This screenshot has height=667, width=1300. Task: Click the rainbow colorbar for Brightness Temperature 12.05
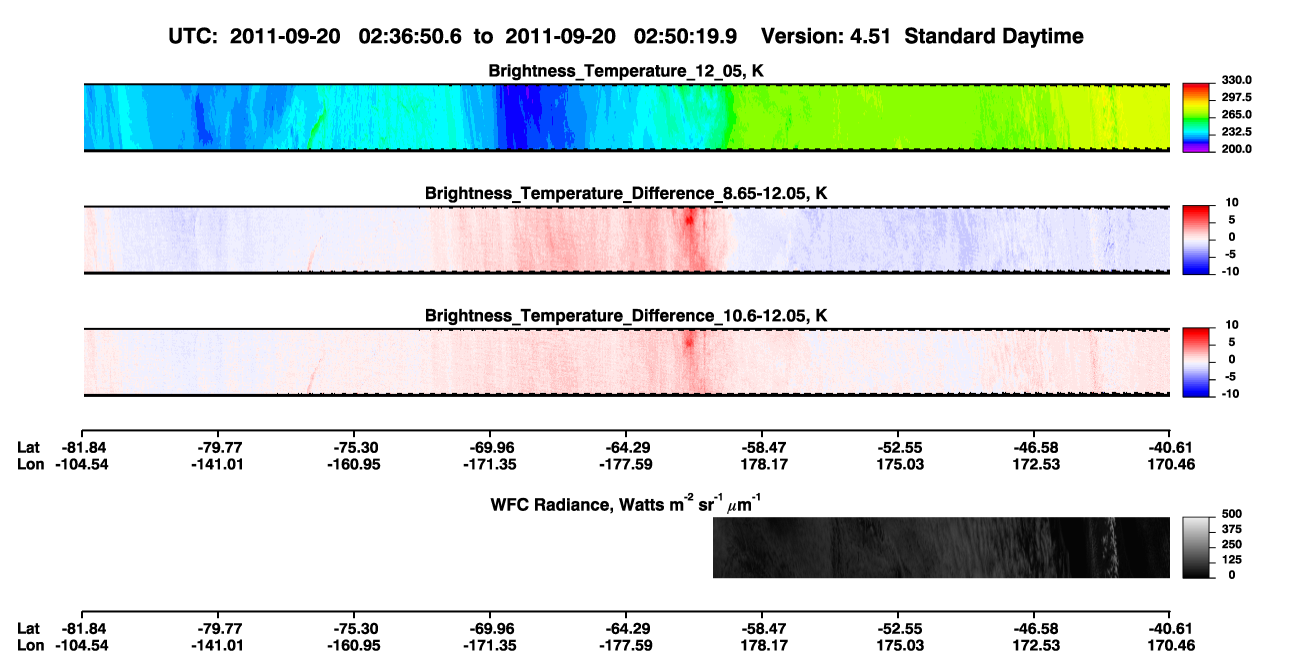(1197, 117)
